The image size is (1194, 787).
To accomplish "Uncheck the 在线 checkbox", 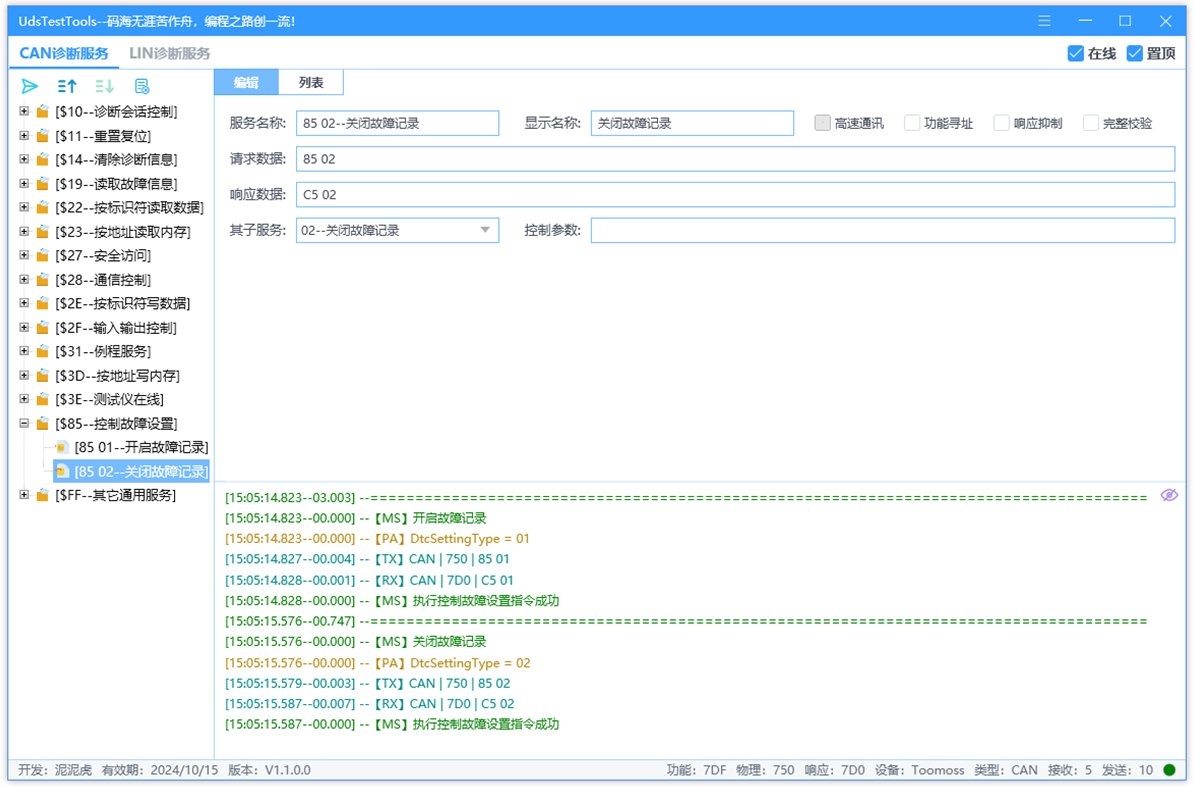I will [1075, 53].
